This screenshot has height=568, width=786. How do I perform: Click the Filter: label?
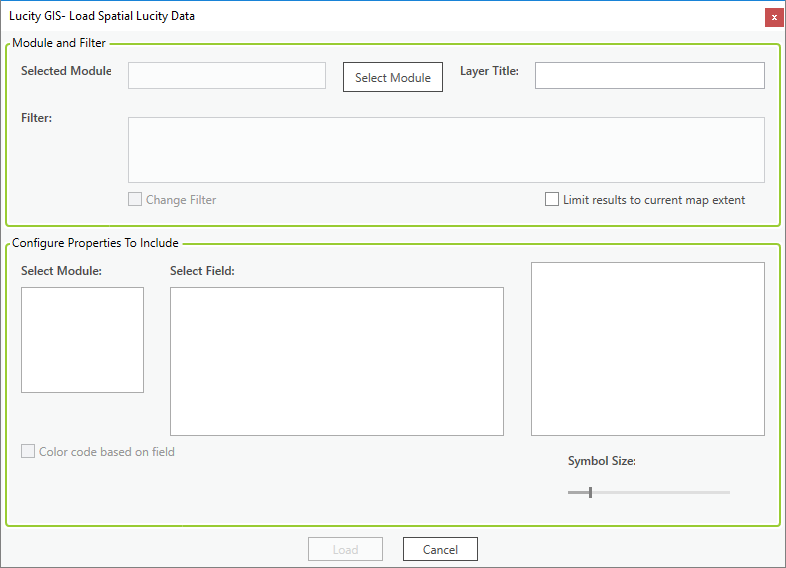pyautogui.click(x=37, y=118)
